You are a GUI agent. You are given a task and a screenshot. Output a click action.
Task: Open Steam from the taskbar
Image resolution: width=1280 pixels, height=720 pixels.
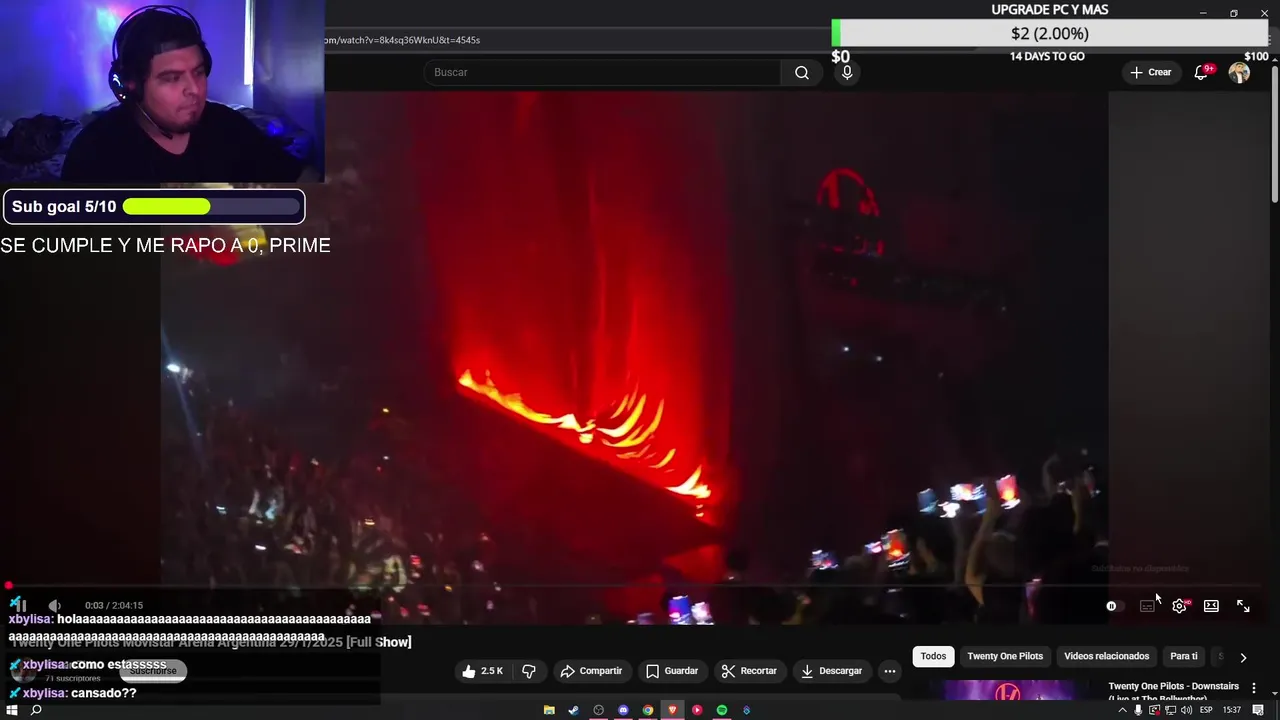[574, 710]
